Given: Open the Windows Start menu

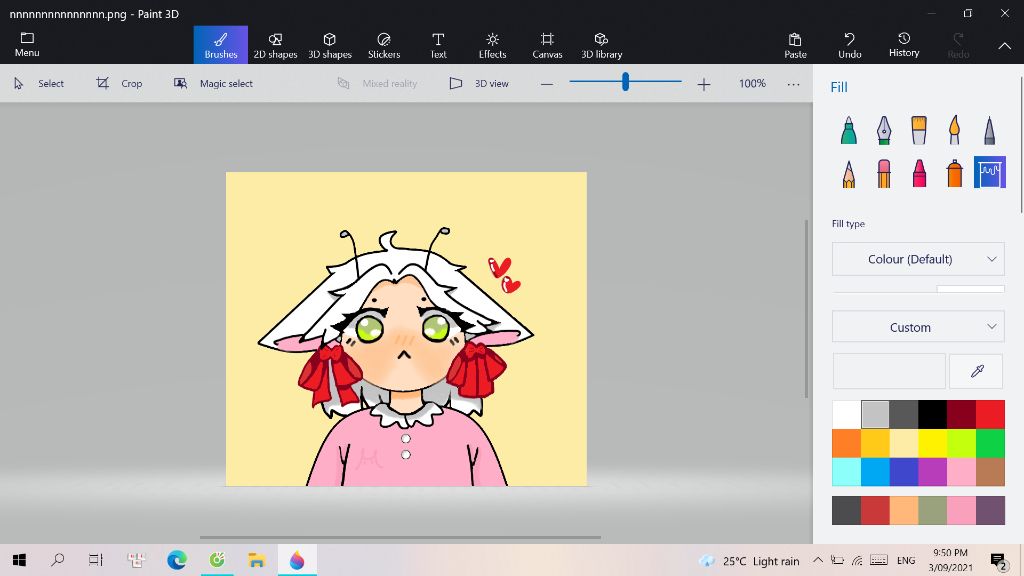Looking at the screenshot, I should pyautogui.click(x=19, y=560).
